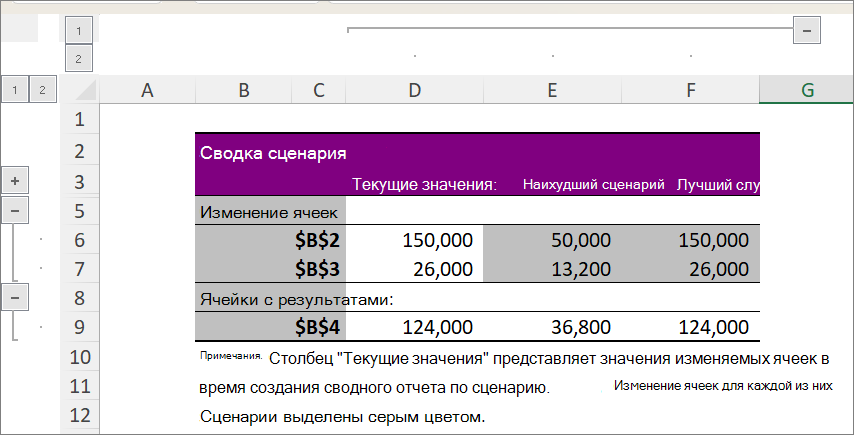Expand hidden row group beside row 3

click(x=15, y=181)
